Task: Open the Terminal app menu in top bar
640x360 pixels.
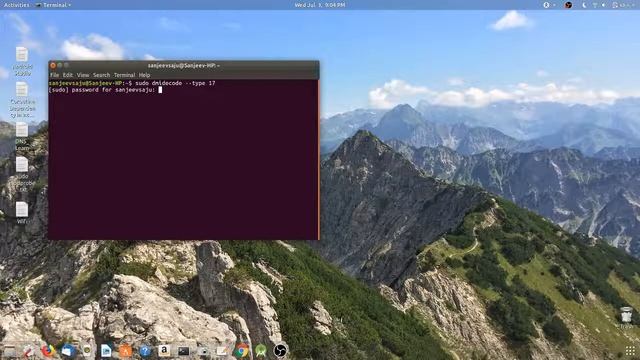Action: click(x=53, y=5)
